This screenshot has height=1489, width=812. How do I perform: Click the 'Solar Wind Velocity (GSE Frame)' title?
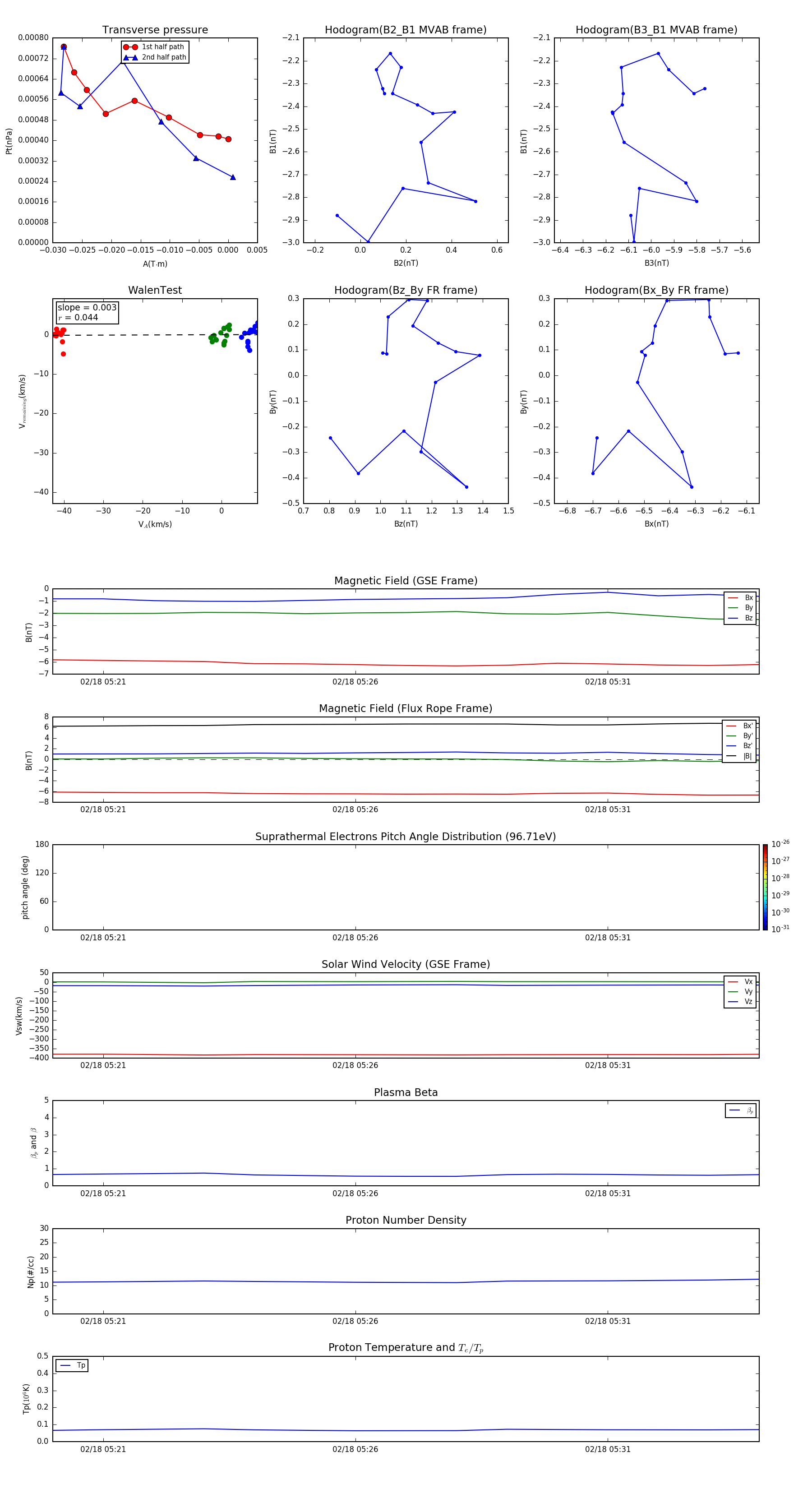click(x=406, y=964)
